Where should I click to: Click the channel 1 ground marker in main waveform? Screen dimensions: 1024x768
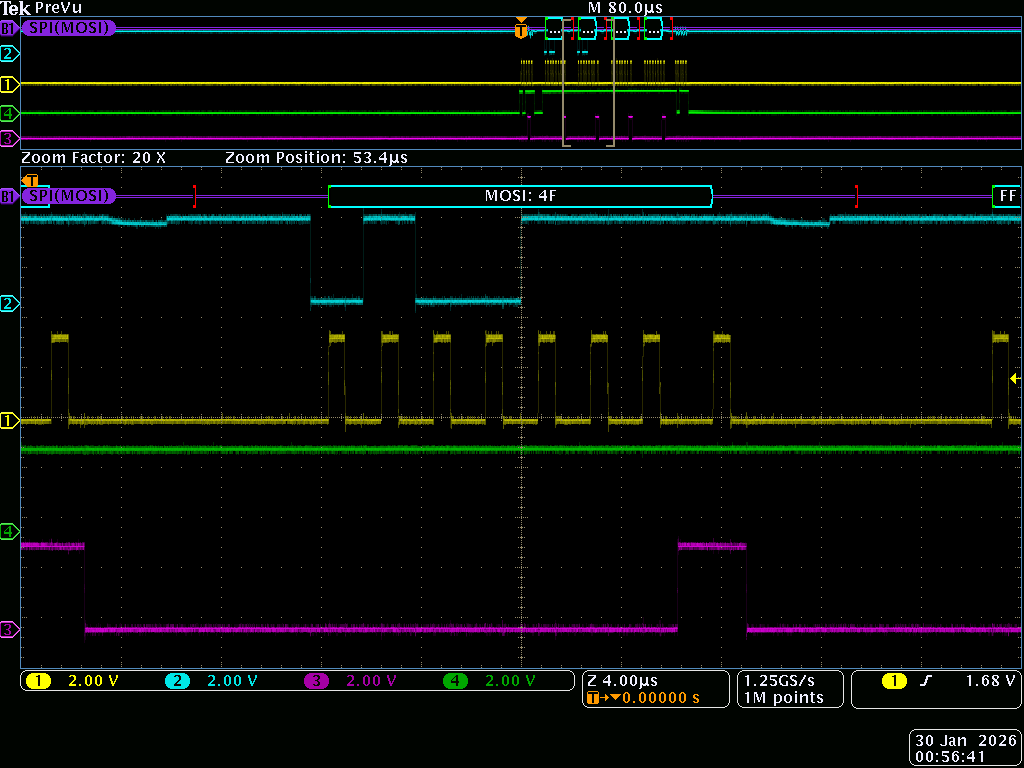tap(9, 420)
